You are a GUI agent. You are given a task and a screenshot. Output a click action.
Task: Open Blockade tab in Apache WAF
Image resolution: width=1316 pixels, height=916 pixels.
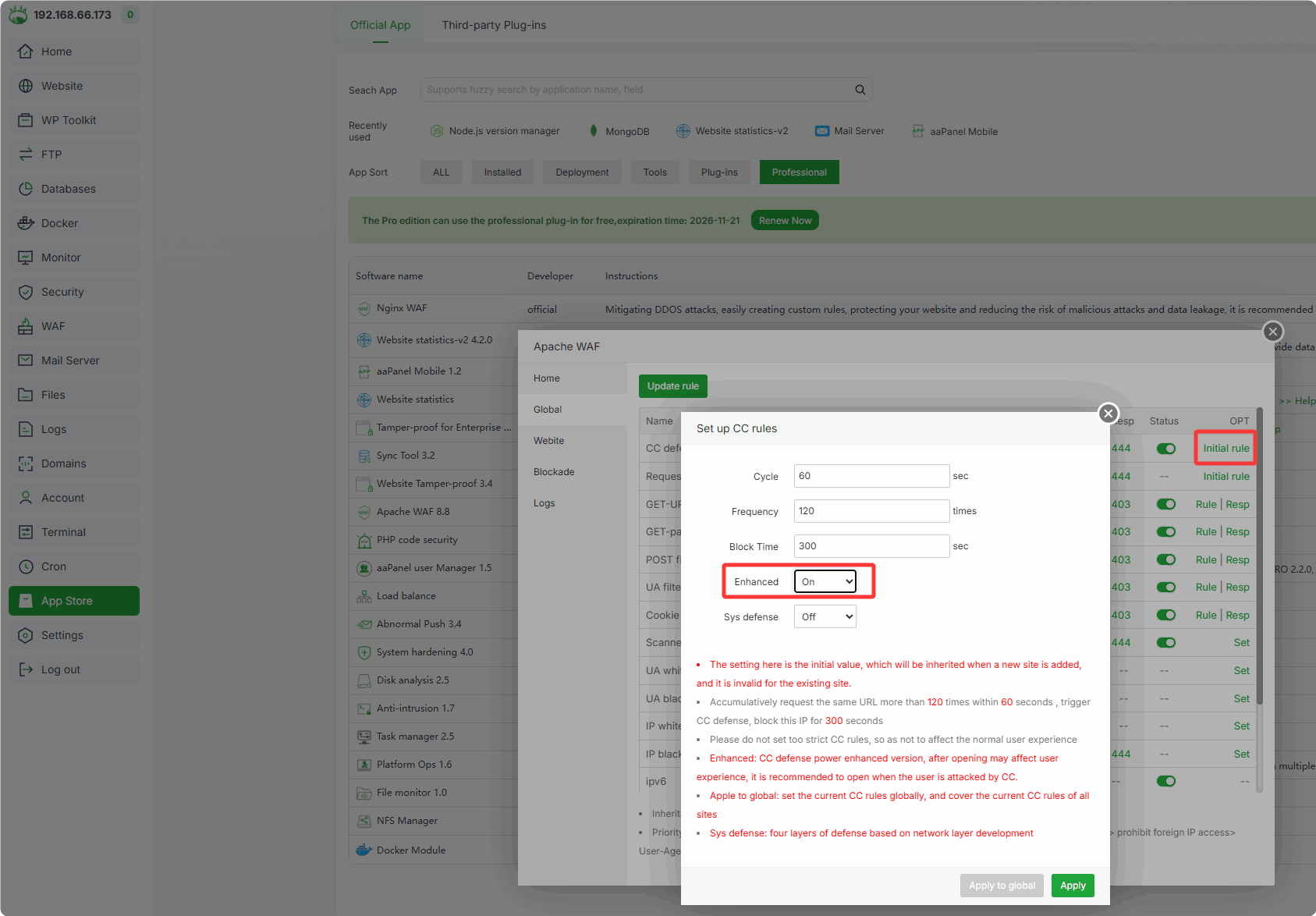tap(554, 472)
